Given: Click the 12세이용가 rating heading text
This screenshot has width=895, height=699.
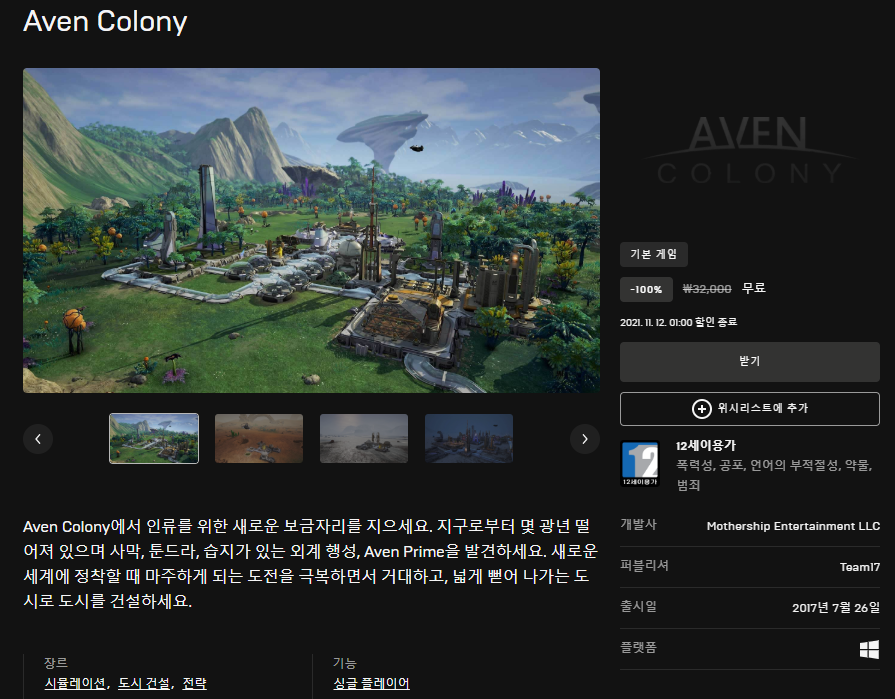Looking at the screenshot, I should (705, 446).
